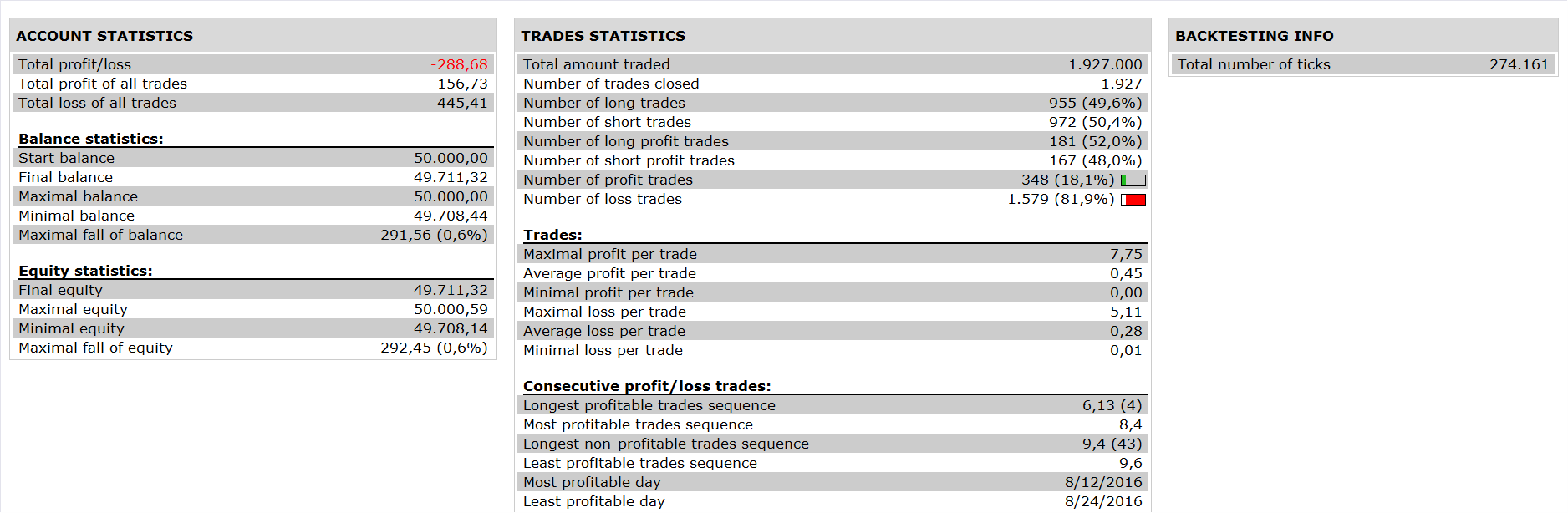1568x513 pixels.
Task: Click the red loss trades percentage bar
Action: (x=1133, y=200)
